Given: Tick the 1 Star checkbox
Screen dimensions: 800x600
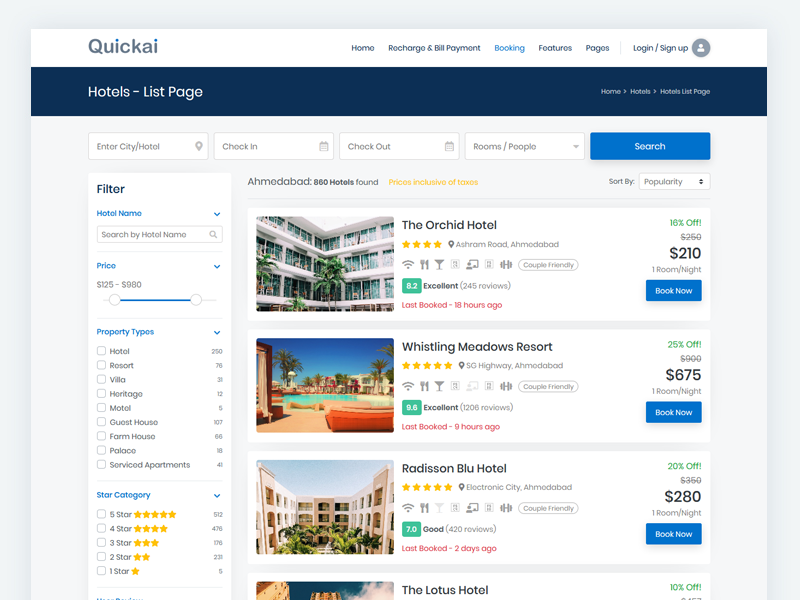Looking at the screenshot, I should pos(101,571).
